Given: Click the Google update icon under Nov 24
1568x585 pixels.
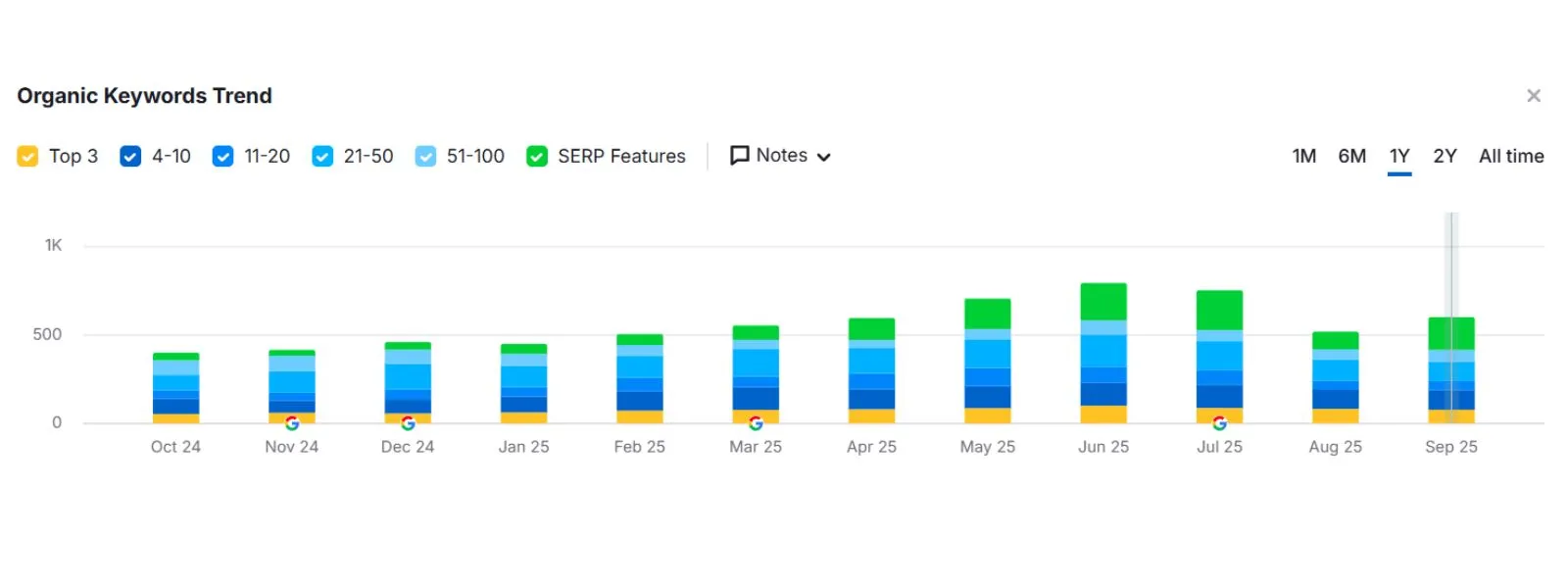Looking at the screenshot, I should tap(292, 423).
